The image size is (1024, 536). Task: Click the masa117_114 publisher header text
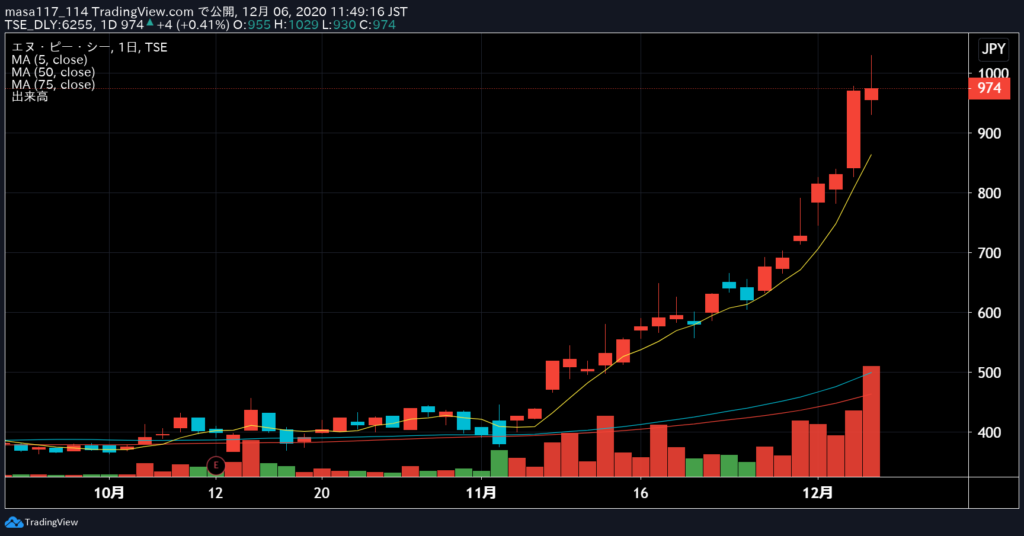(x=46, y=12)
